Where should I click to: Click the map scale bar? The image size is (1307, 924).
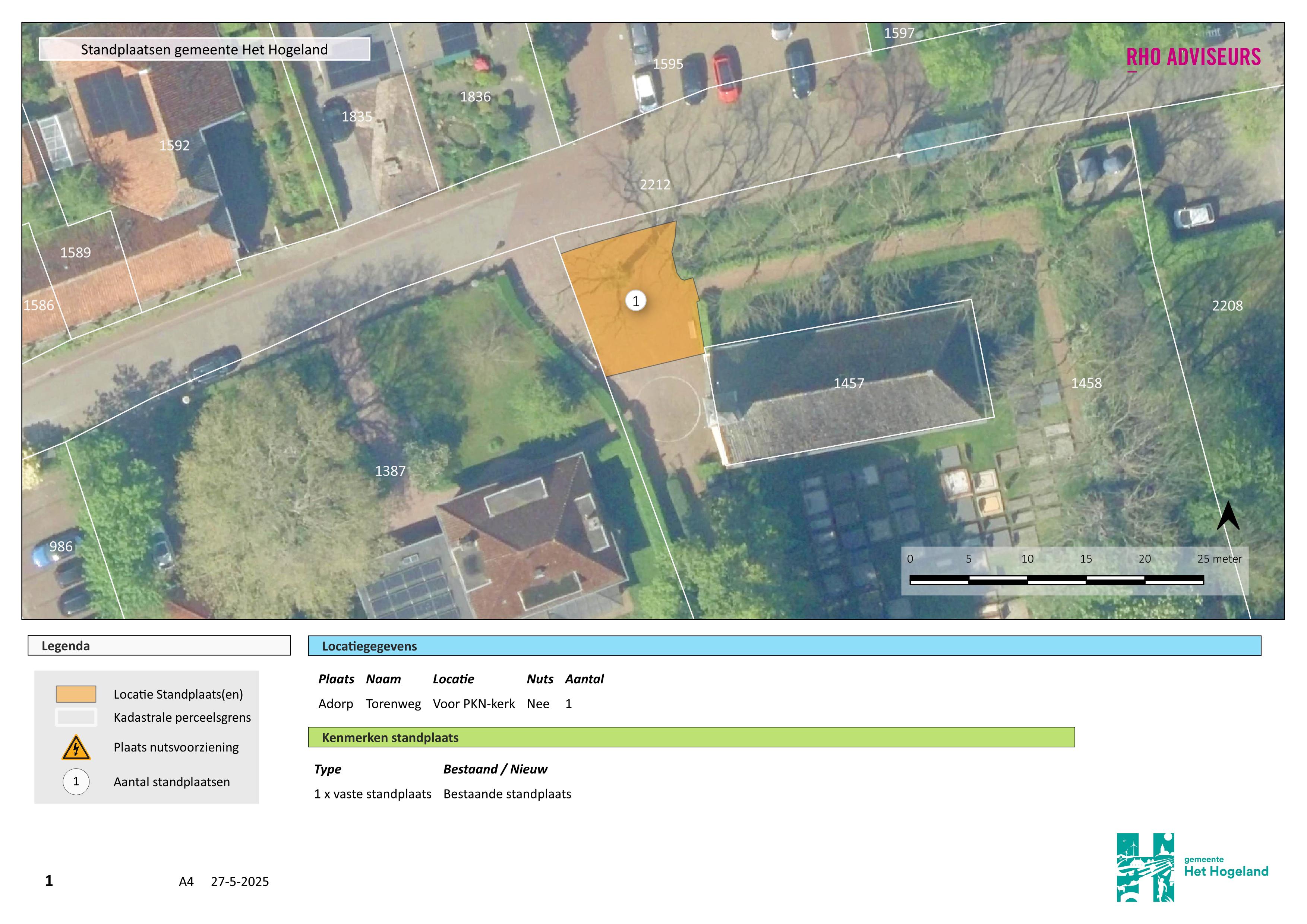coord(1057,580)
